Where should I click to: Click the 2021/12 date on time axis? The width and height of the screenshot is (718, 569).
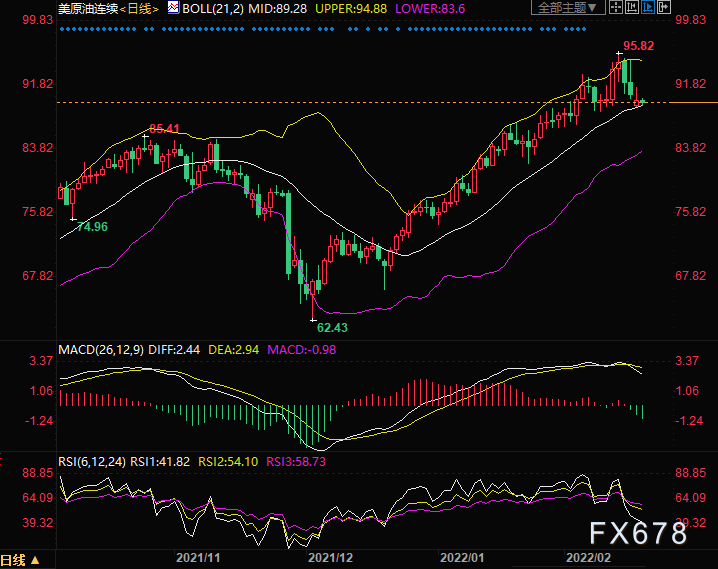[330, 558]
